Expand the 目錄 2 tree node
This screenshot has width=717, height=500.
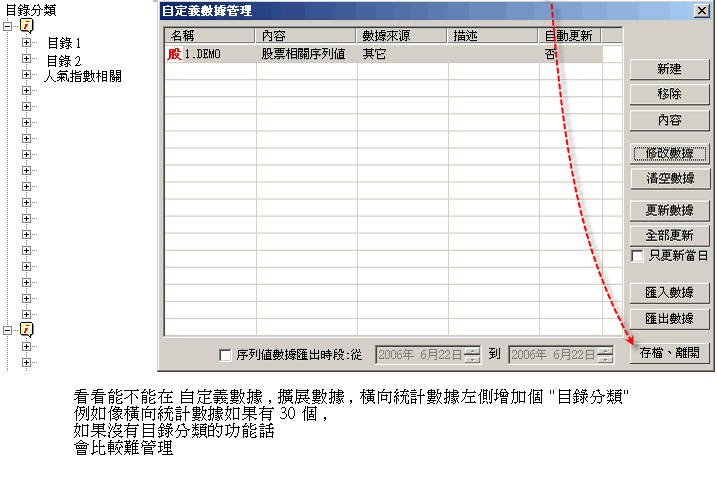(27, 60)
